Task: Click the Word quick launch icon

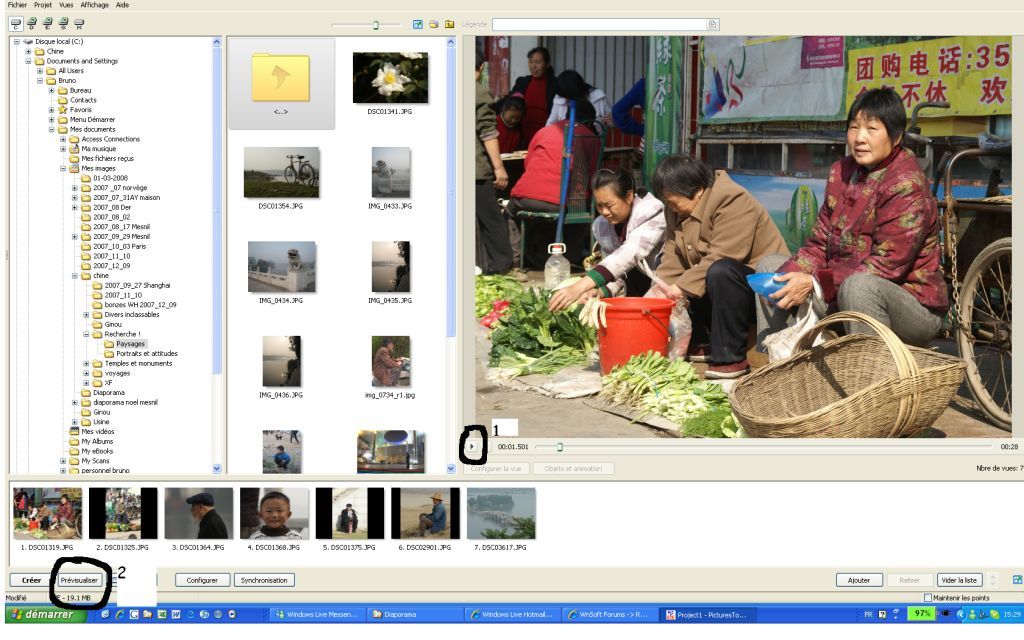Action: (x=176, y=615)
